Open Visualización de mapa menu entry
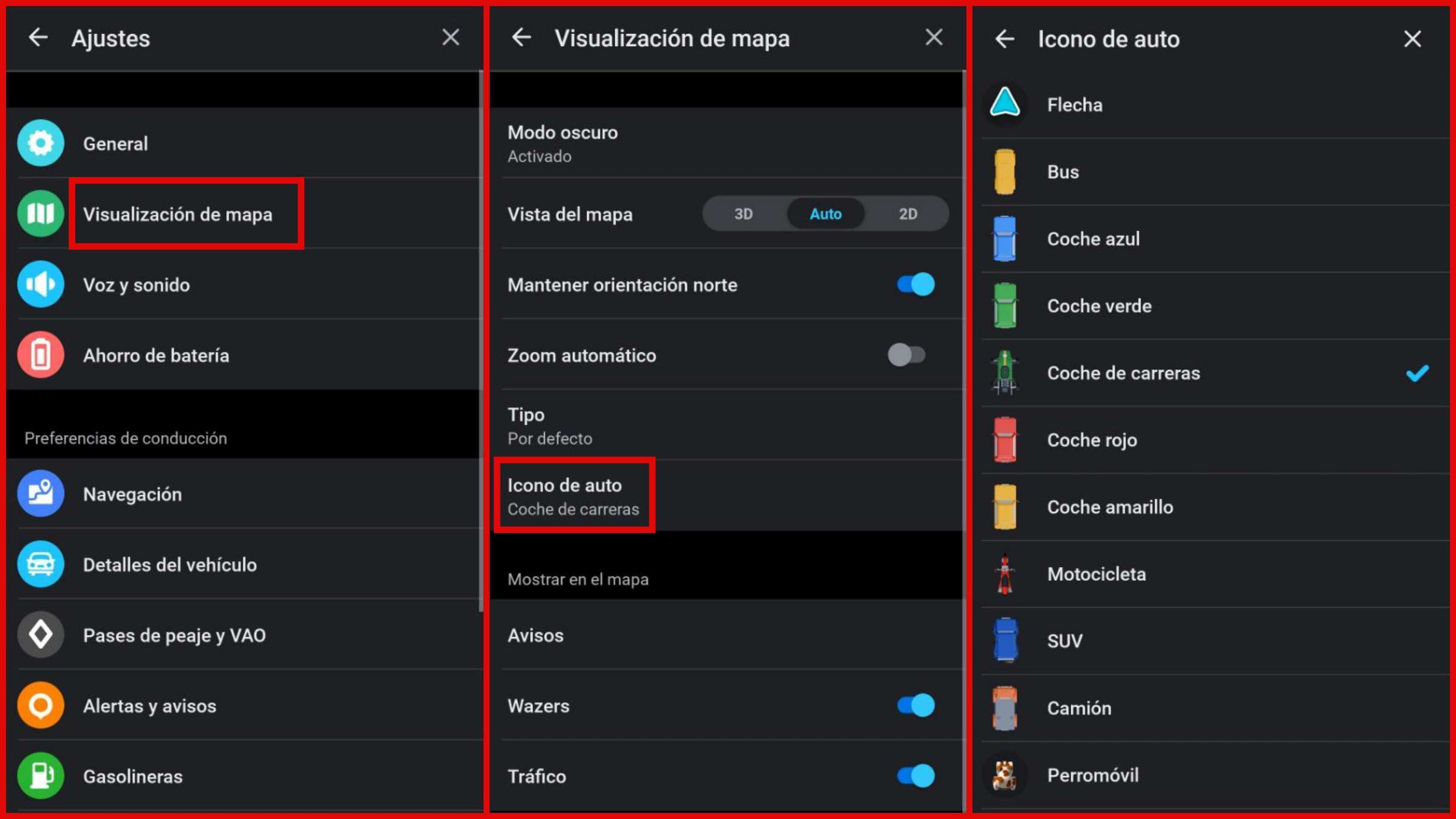Image resolution: width=1456 pixels, height=819 pixels. pyautogui.click(x=243, y=213)
